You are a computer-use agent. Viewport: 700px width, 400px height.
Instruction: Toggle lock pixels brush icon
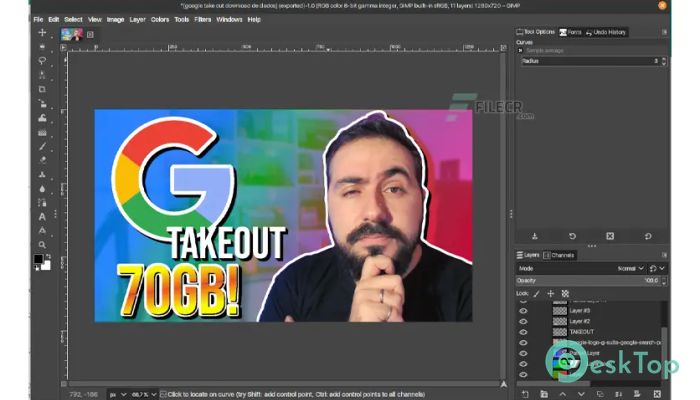(537, 294)
